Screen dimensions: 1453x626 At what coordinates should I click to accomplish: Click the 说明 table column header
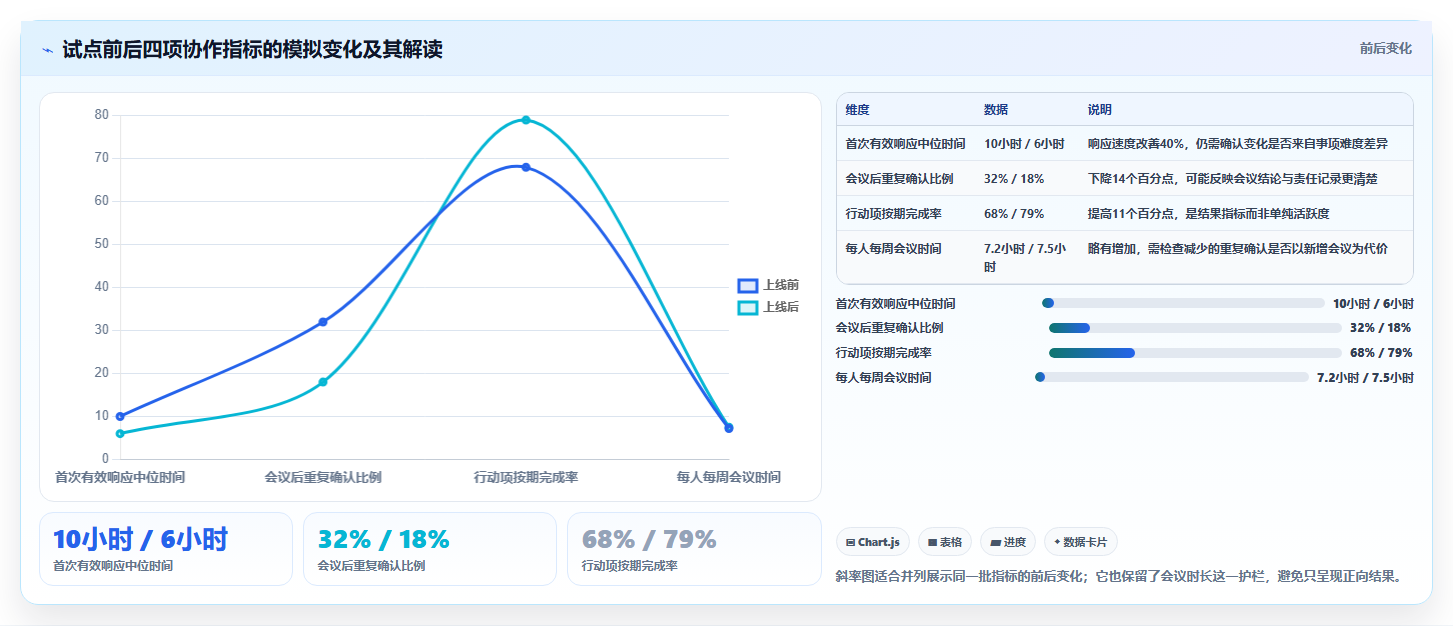point(1100,110)
